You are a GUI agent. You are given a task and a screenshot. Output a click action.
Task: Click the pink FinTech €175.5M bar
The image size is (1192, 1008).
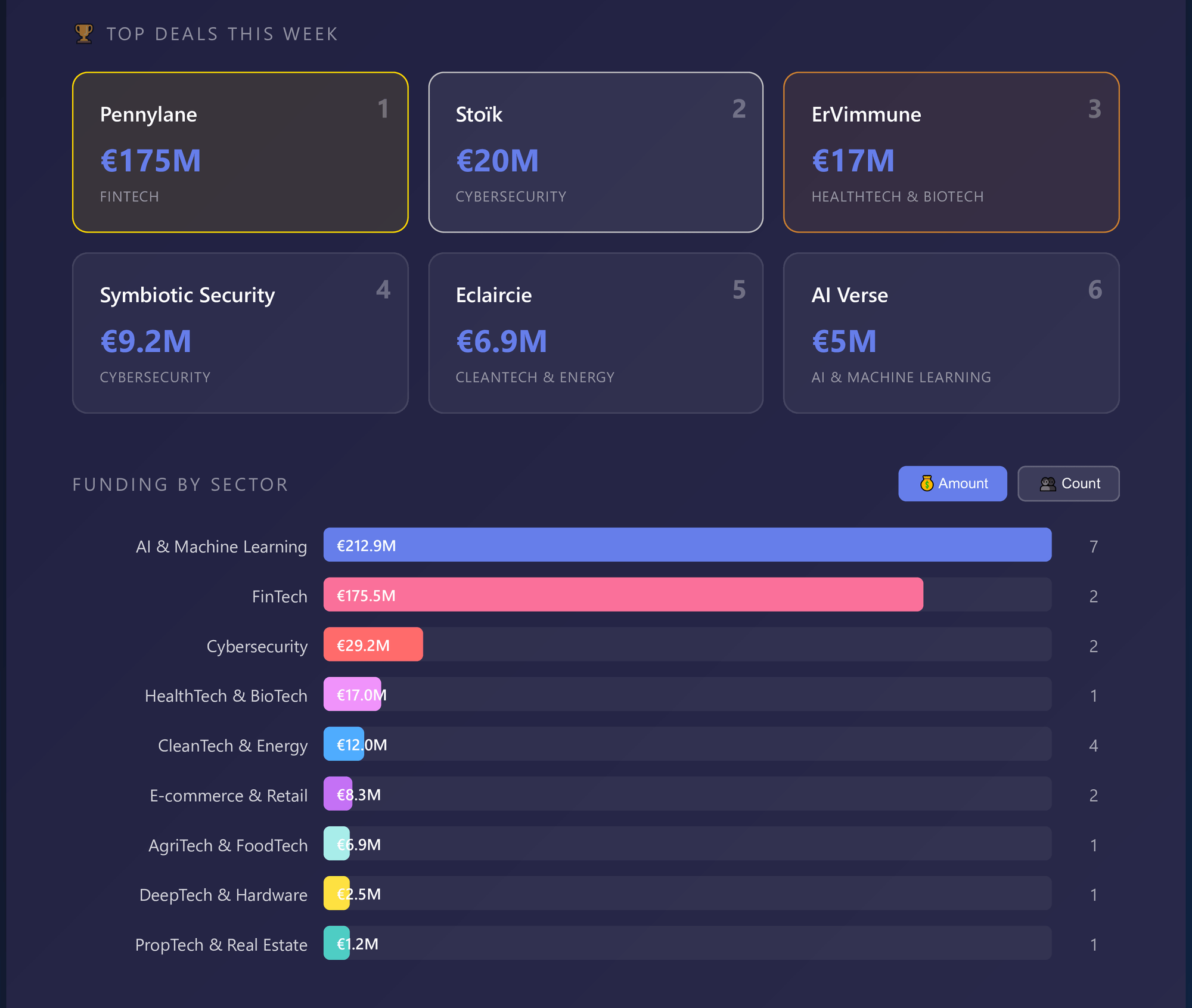tap(623, 595)
